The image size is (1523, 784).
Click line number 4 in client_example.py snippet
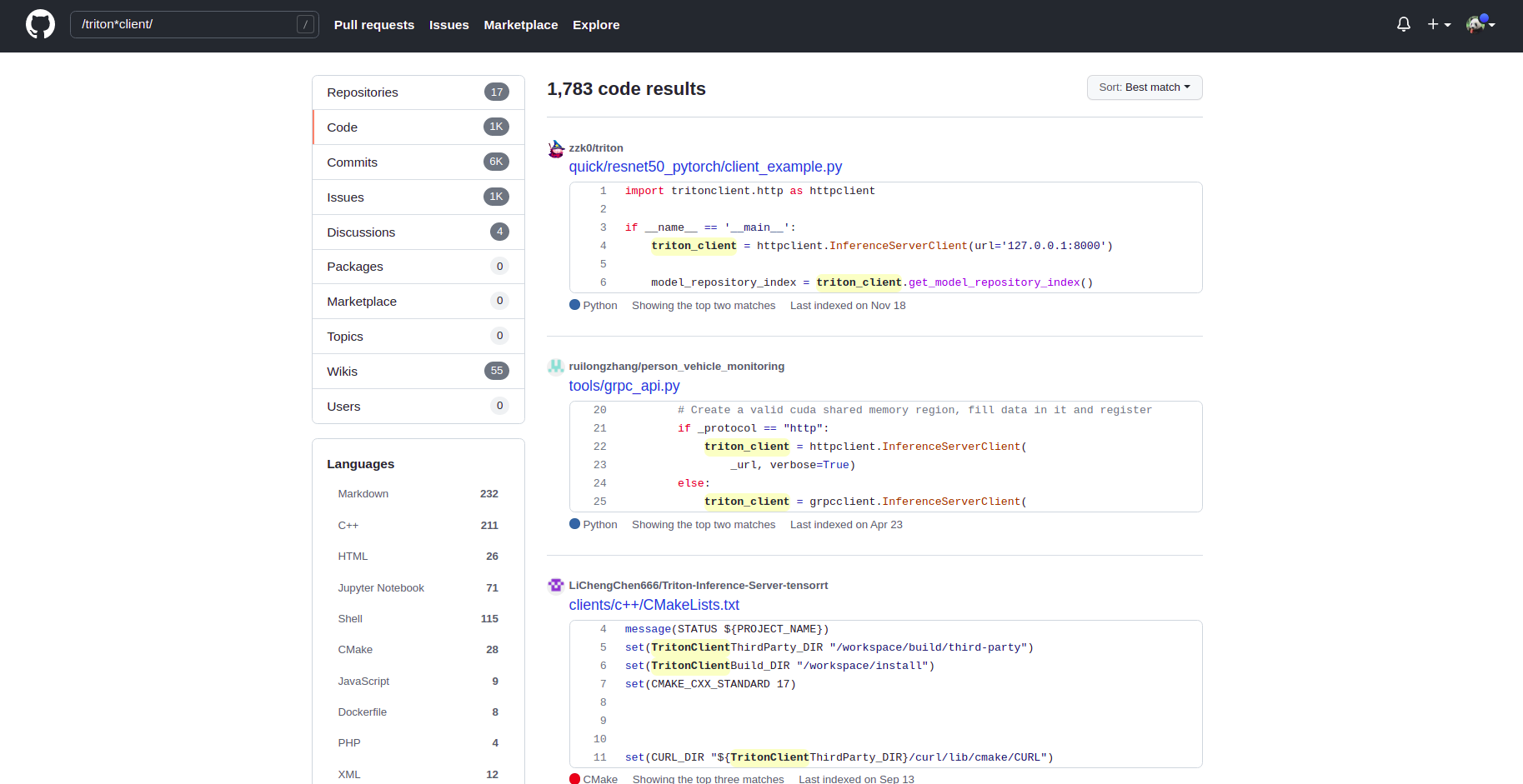pyautogui.click(x=604, y=246)
